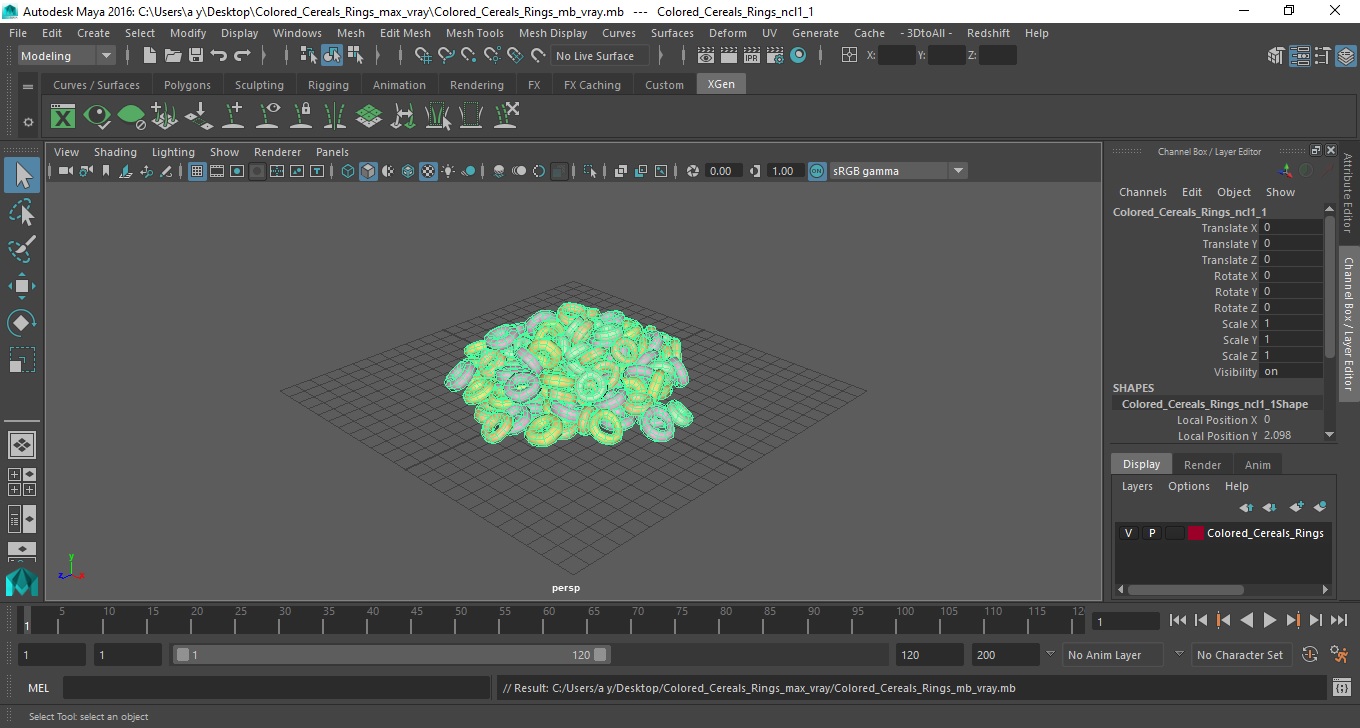Click Colored_Cereals_Rings layer color swatch
The image size is (1360, 728).
pyautogui.click(x=1196, y=533)
